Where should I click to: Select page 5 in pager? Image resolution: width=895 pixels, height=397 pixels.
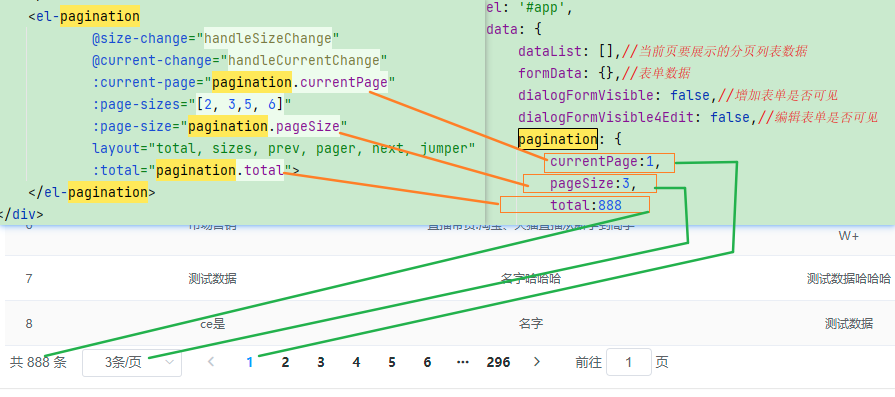point(392,362)
